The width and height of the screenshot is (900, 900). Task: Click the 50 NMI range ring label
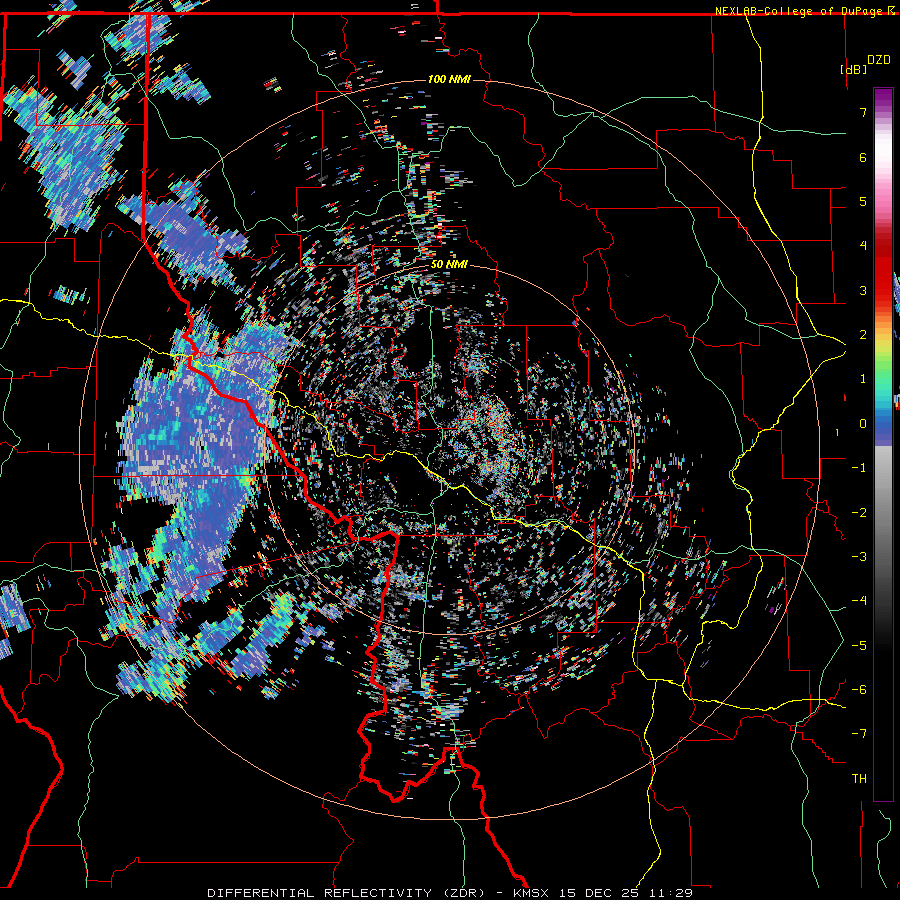pyautogui.click(x=449, y=265)
